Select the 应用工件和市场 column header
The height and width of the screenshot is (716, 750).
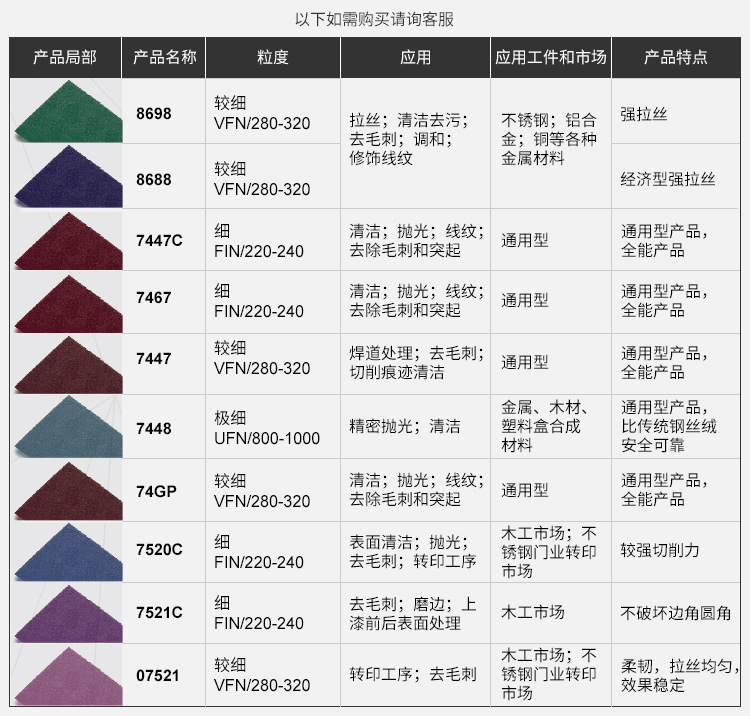(550, 58)
